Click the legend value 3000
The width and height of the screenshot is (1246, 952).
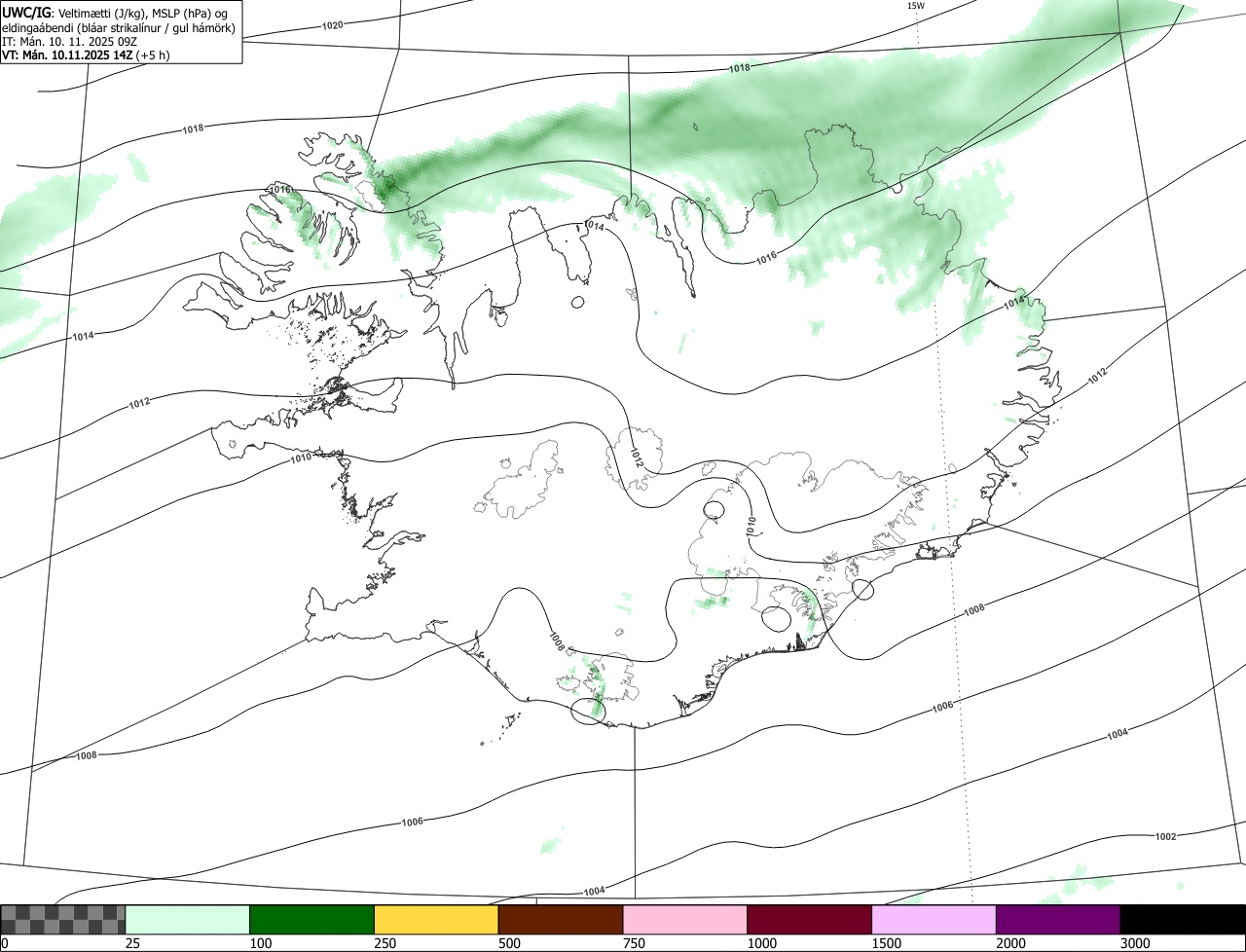tap(1136, 943)
